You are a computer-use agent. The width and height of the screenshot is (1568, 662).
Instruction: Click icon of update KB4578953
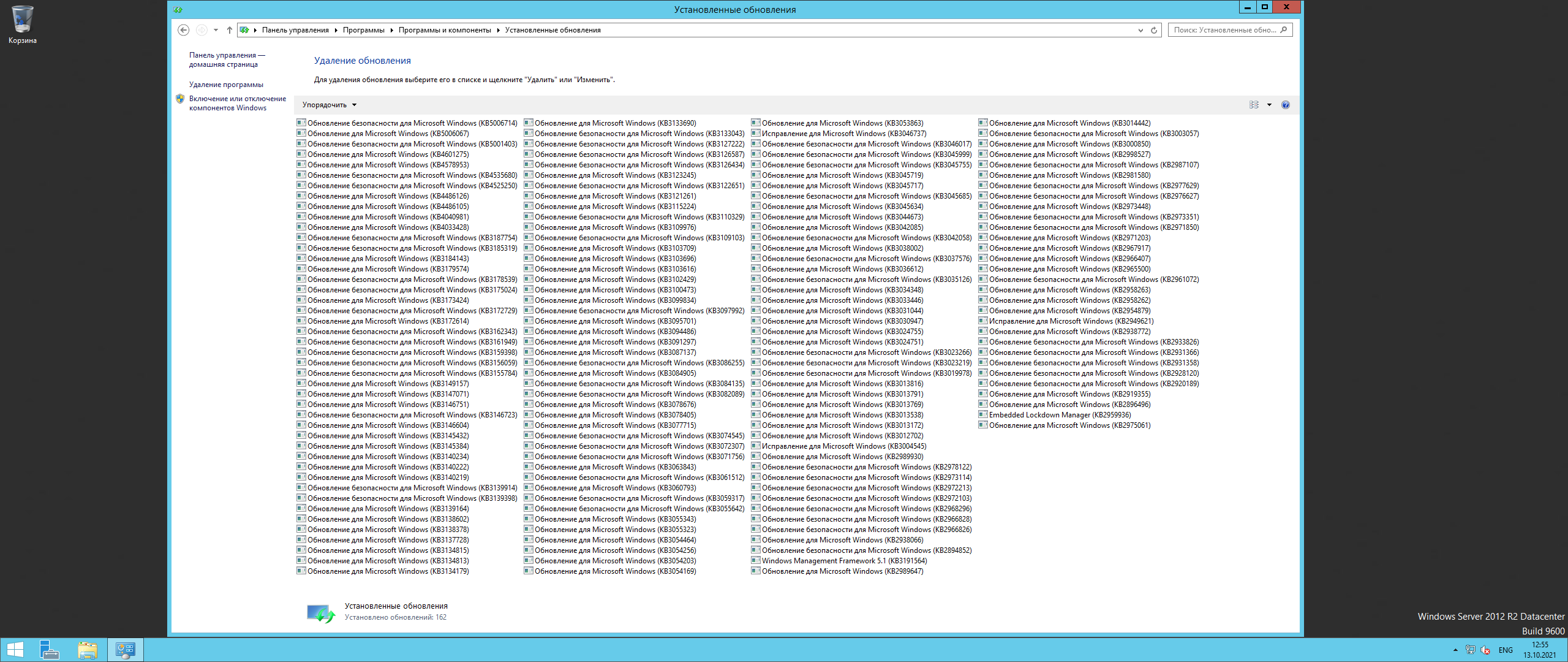(x=301, y=164)
